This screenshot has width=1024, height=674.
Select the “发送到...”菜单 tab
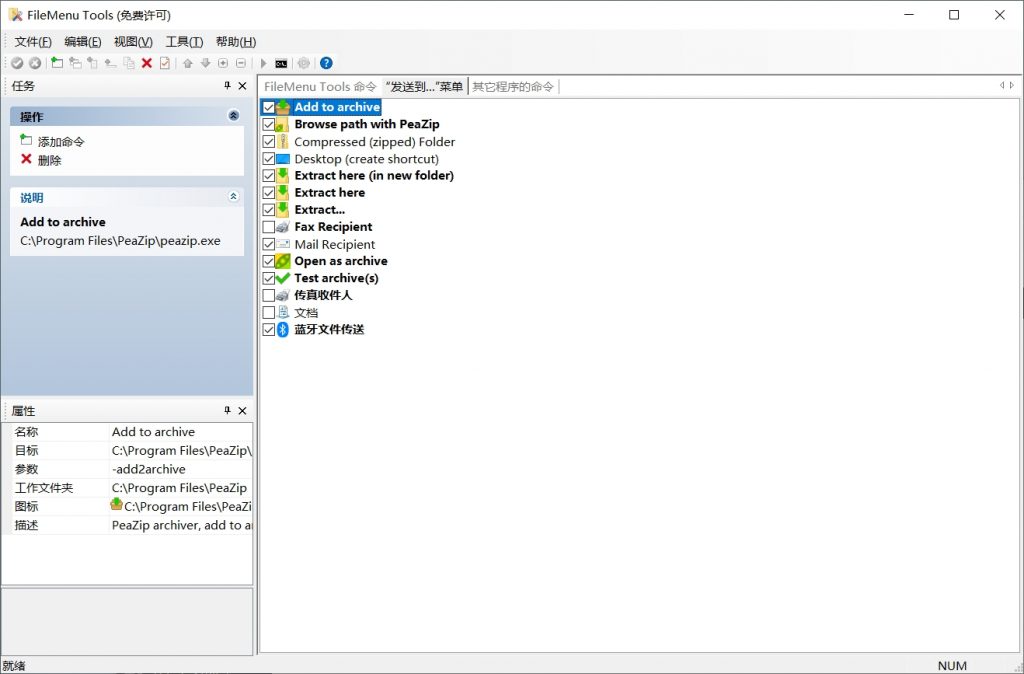tap(424, 87)
